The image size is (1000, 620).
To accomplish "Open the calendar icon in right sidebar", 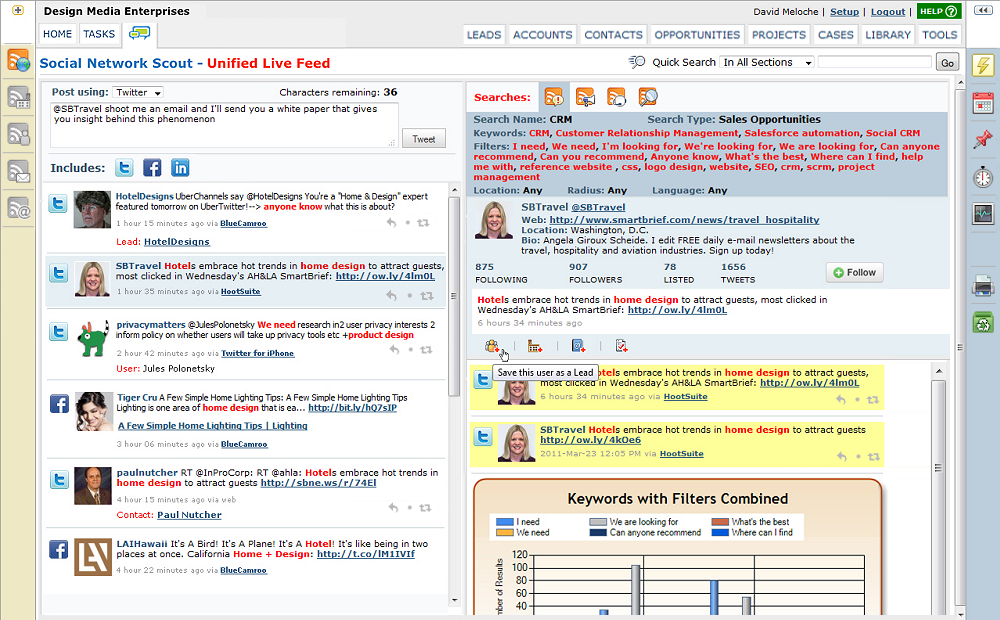I will [983, 103].
